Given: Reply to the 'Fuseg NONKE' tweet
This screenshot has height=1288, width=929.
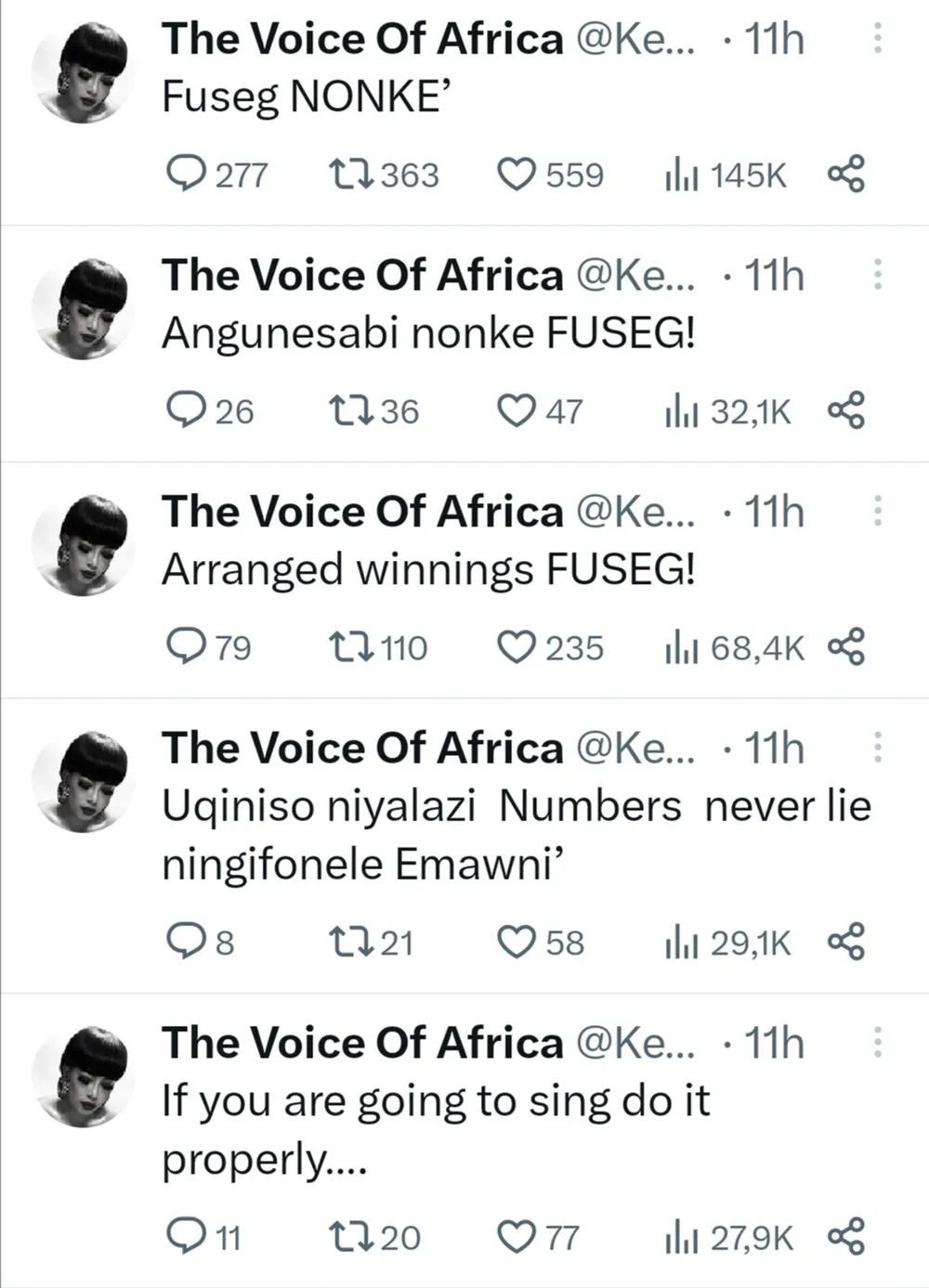Looking at the screenshot, I should click(x=186, y=174).
